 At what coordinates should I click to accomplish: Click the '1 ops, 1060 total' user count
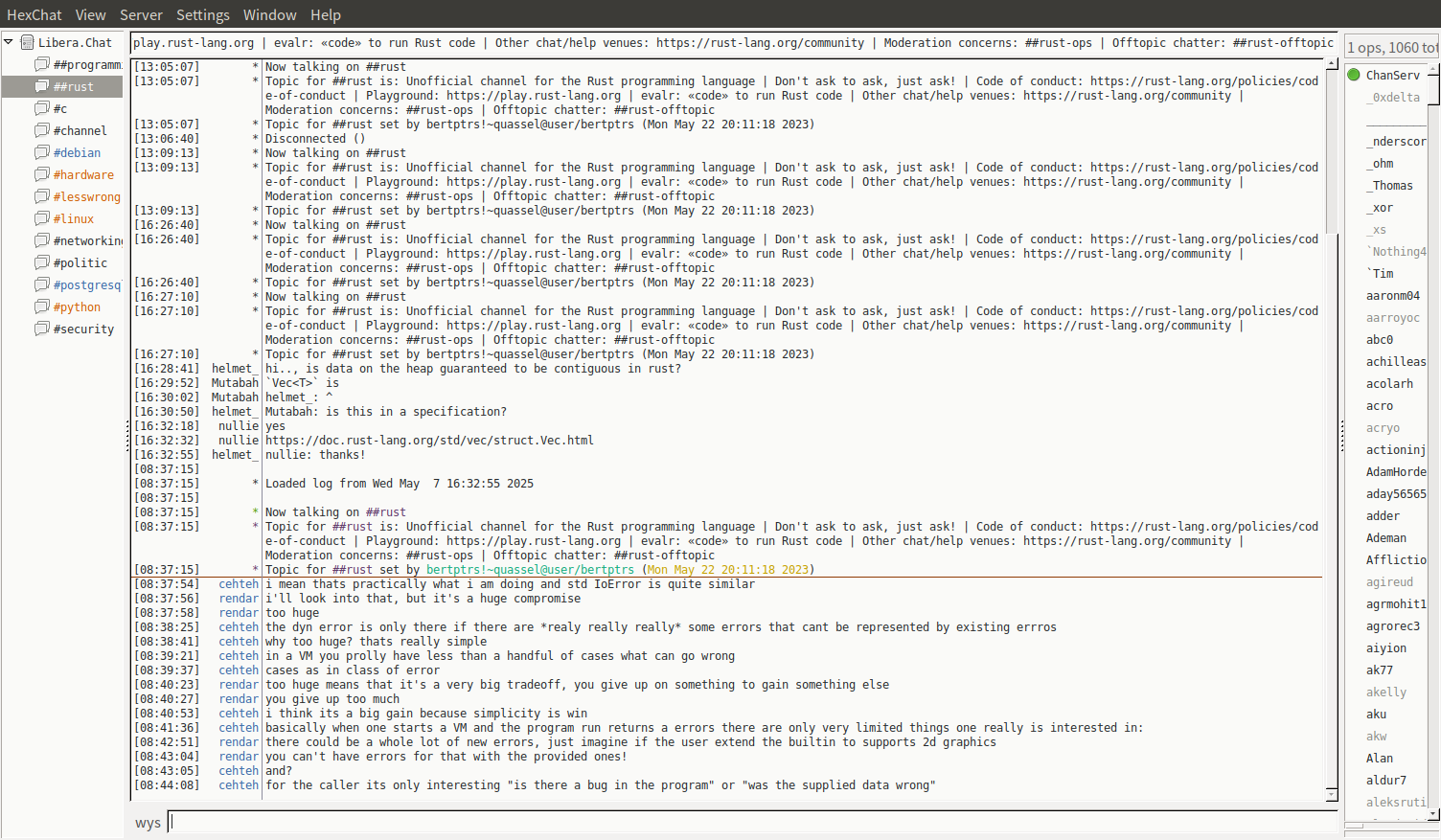[1392, 47]
